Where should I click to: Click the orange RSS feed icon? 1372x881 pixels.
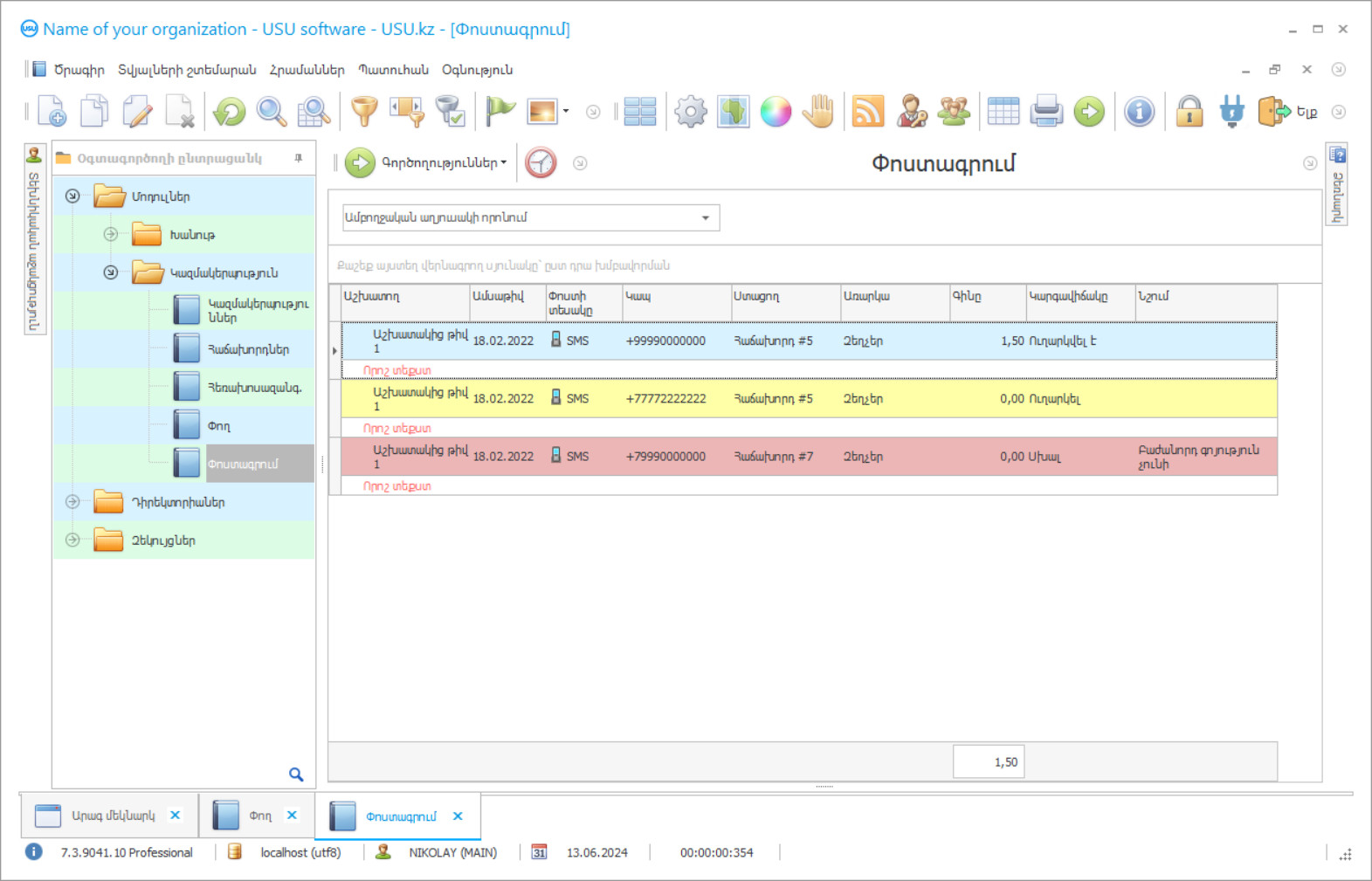[867, 112]
